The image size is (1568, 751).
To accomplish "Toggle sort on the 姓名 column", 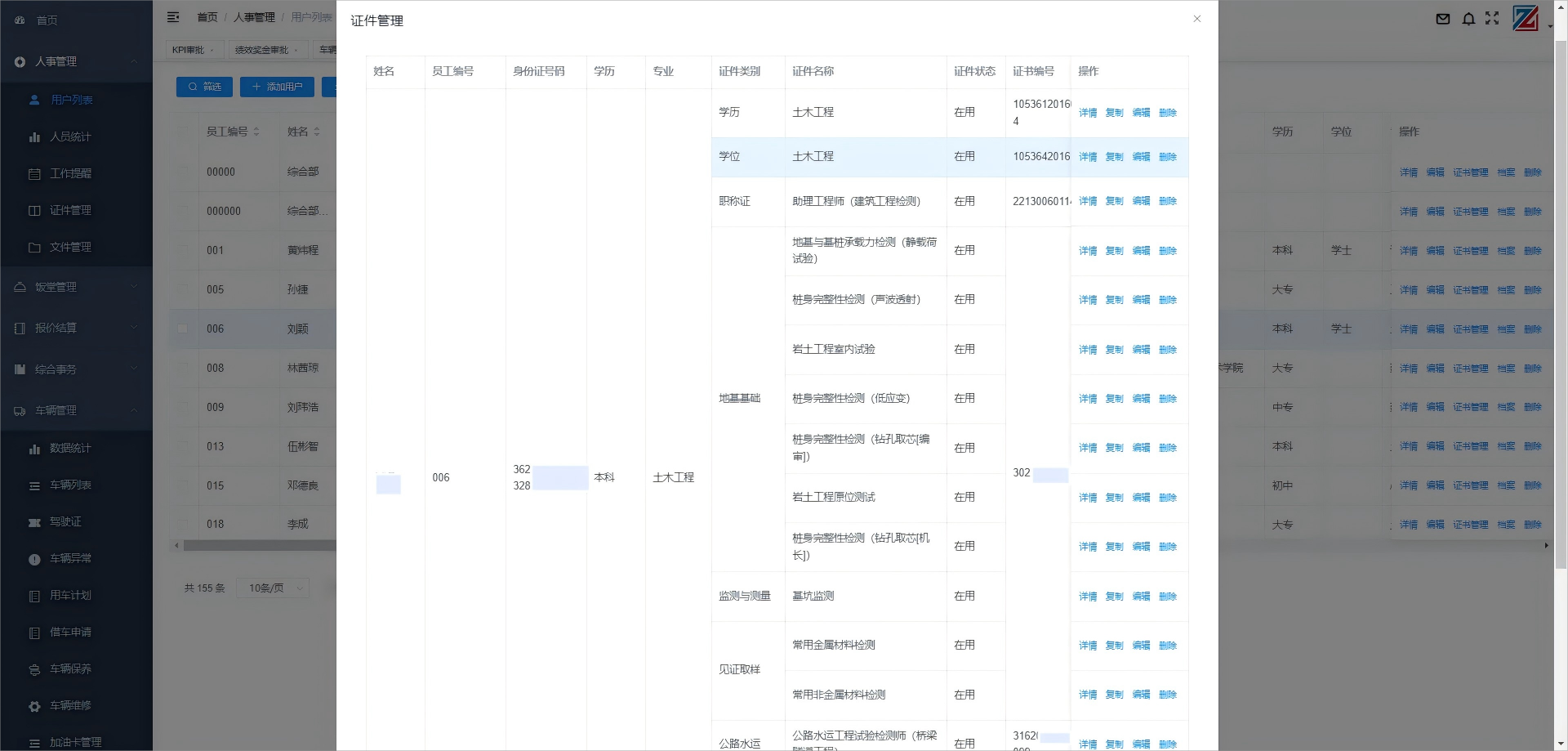I will pos(318,131).
